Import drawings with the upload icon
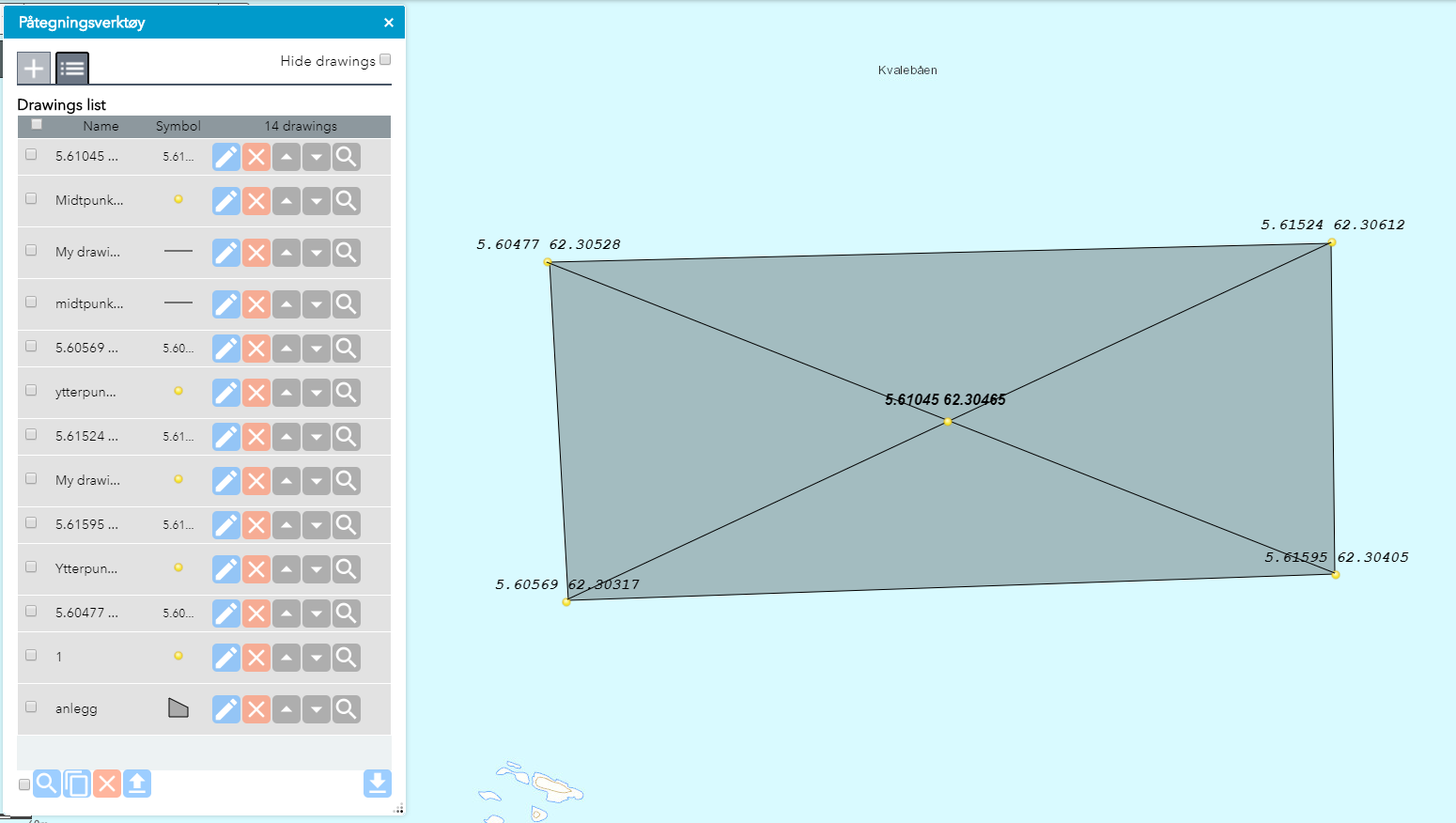Screen dimensions: 1456x823 [137, 784]
